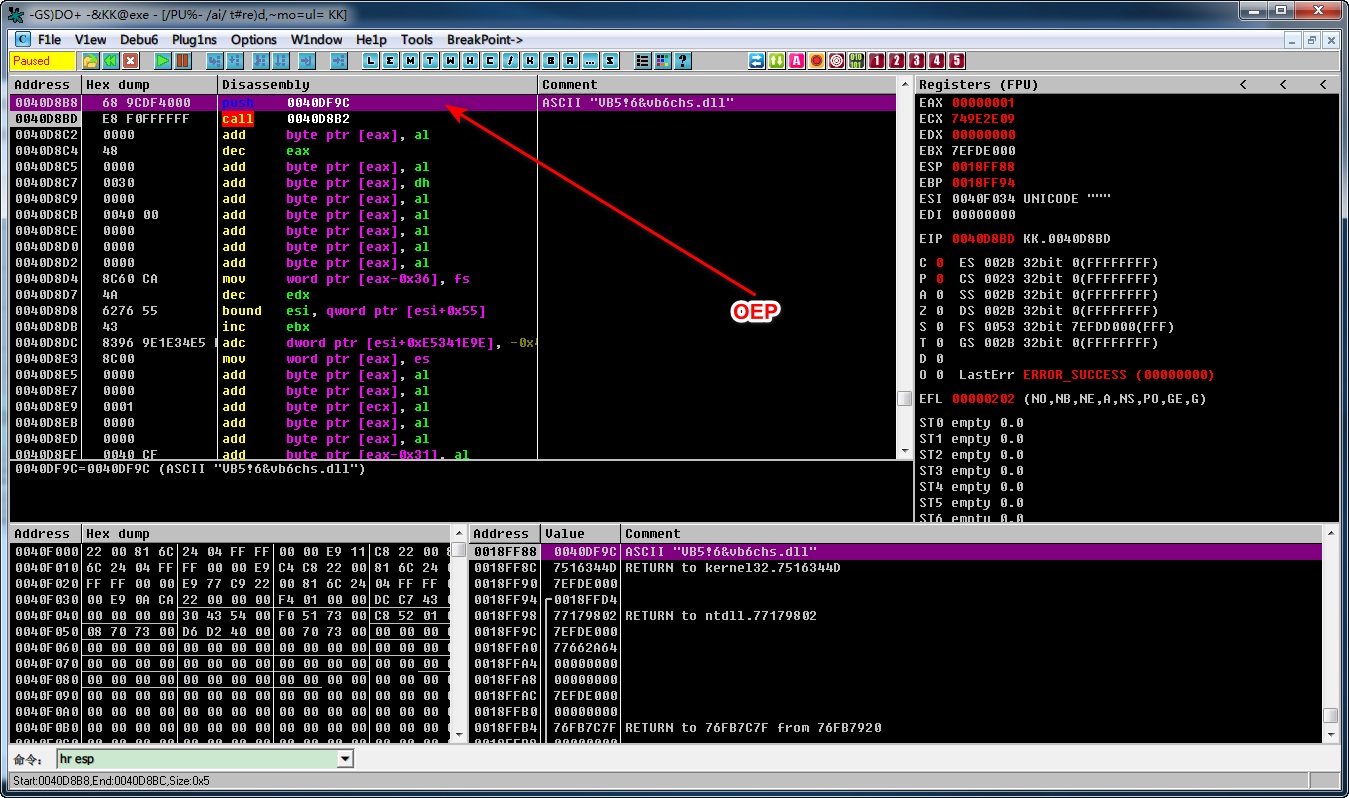Click the Execute till return icon
The width and height of the screenshot is (1349, 798).
pos(306,61)
